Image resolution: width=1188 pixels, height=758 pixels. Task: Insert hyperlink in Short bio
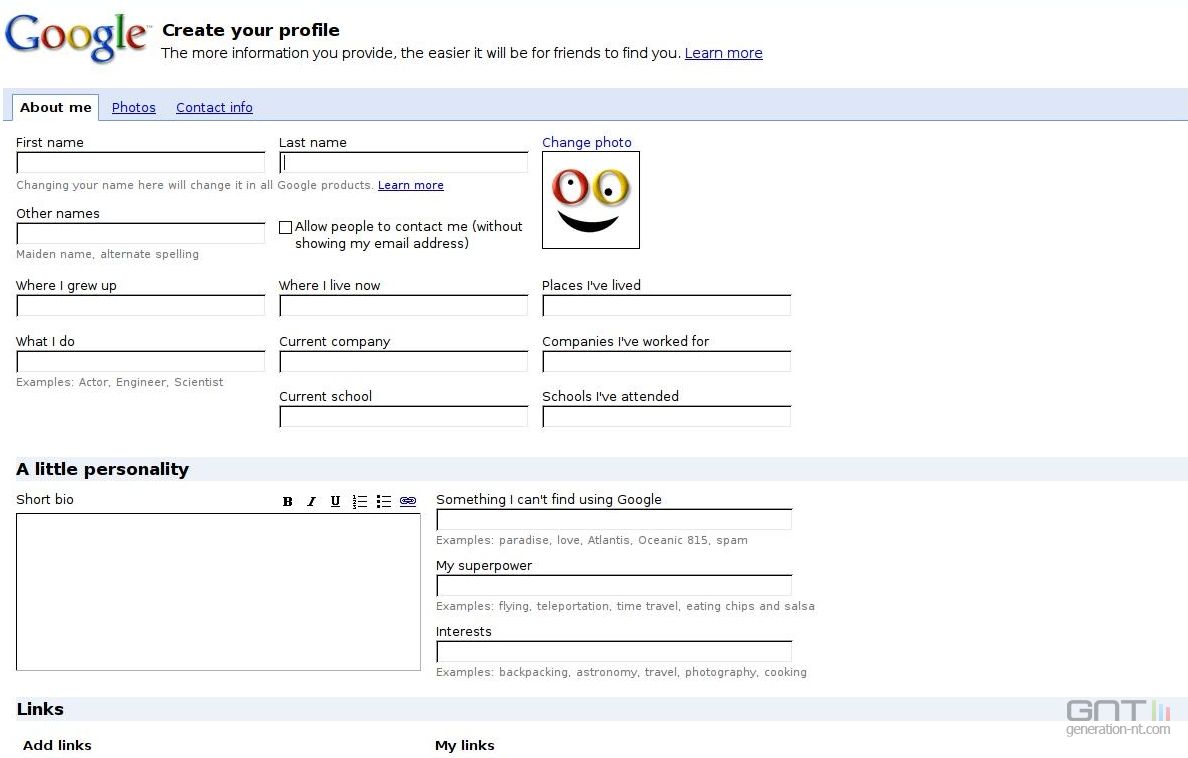click(x=408, y=501)
